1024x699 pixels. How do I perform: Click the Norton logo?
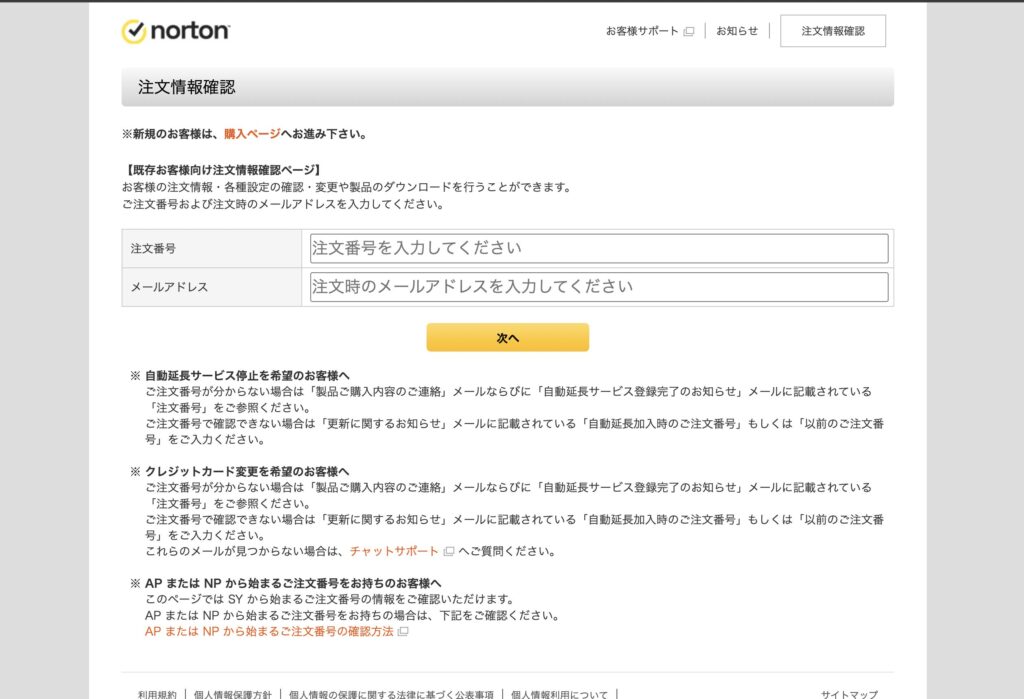176,31
